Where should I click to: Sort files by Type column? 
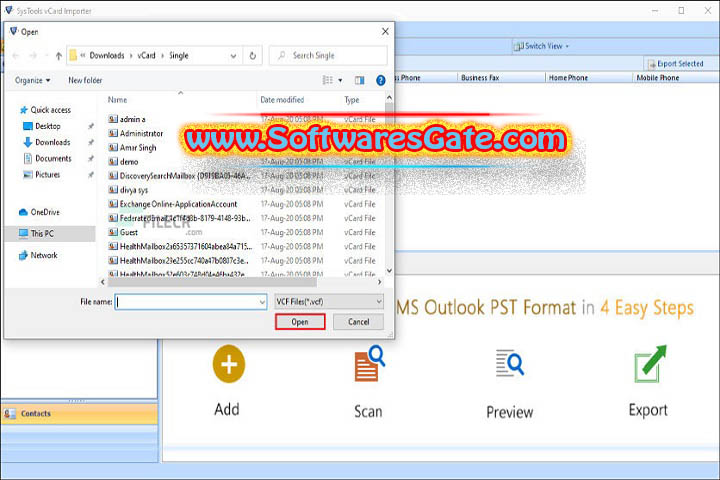352,100
